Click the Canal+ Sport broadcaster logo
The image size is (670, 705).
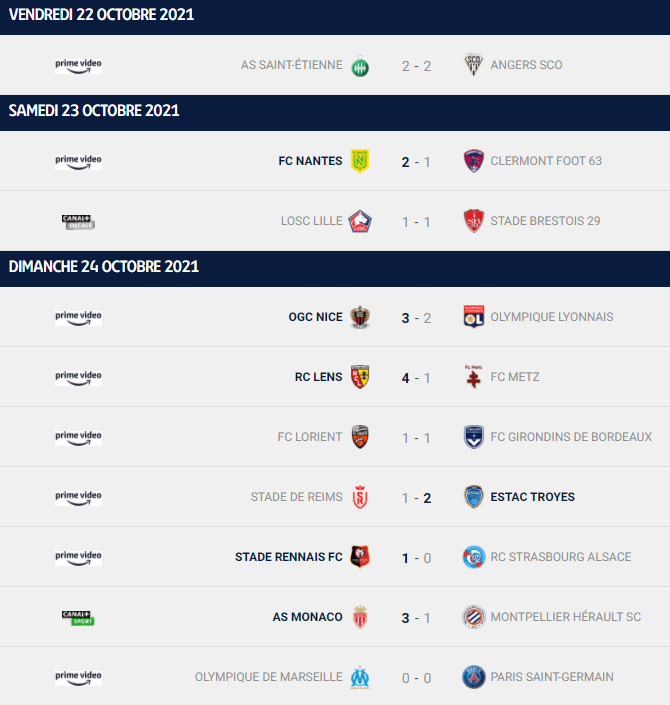pyautogui.click(x=78, y=617)
